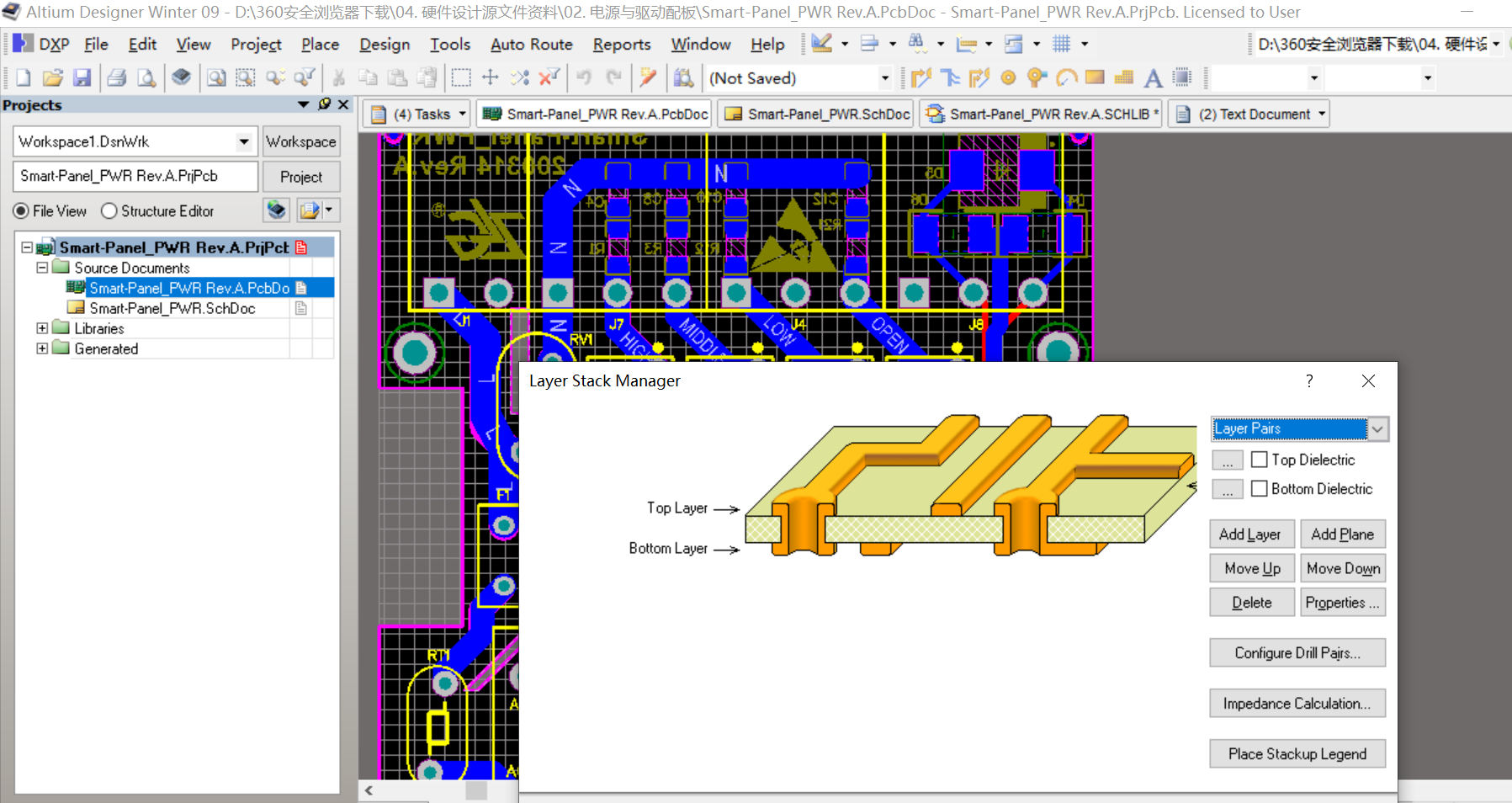Zoom to fit document icon in the toolbar
Image resolution: width=1512 pixels, height=803 pixels.
(216, 78)
